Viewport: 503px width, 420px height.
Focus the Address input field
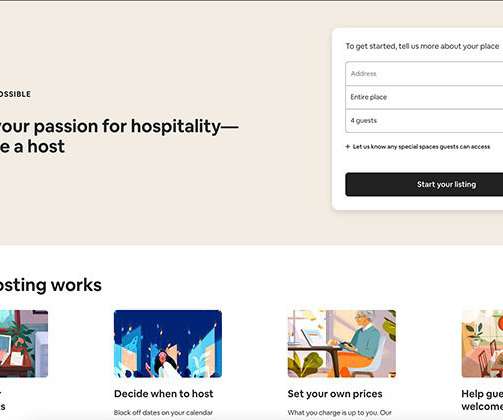click(x=424, y=74)
